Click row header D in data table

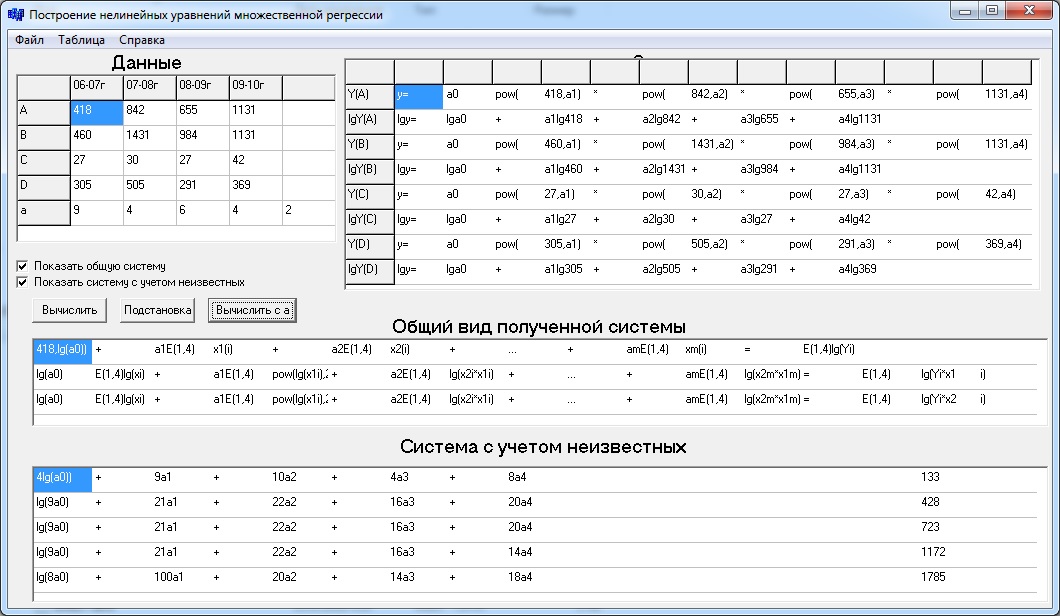44,188
